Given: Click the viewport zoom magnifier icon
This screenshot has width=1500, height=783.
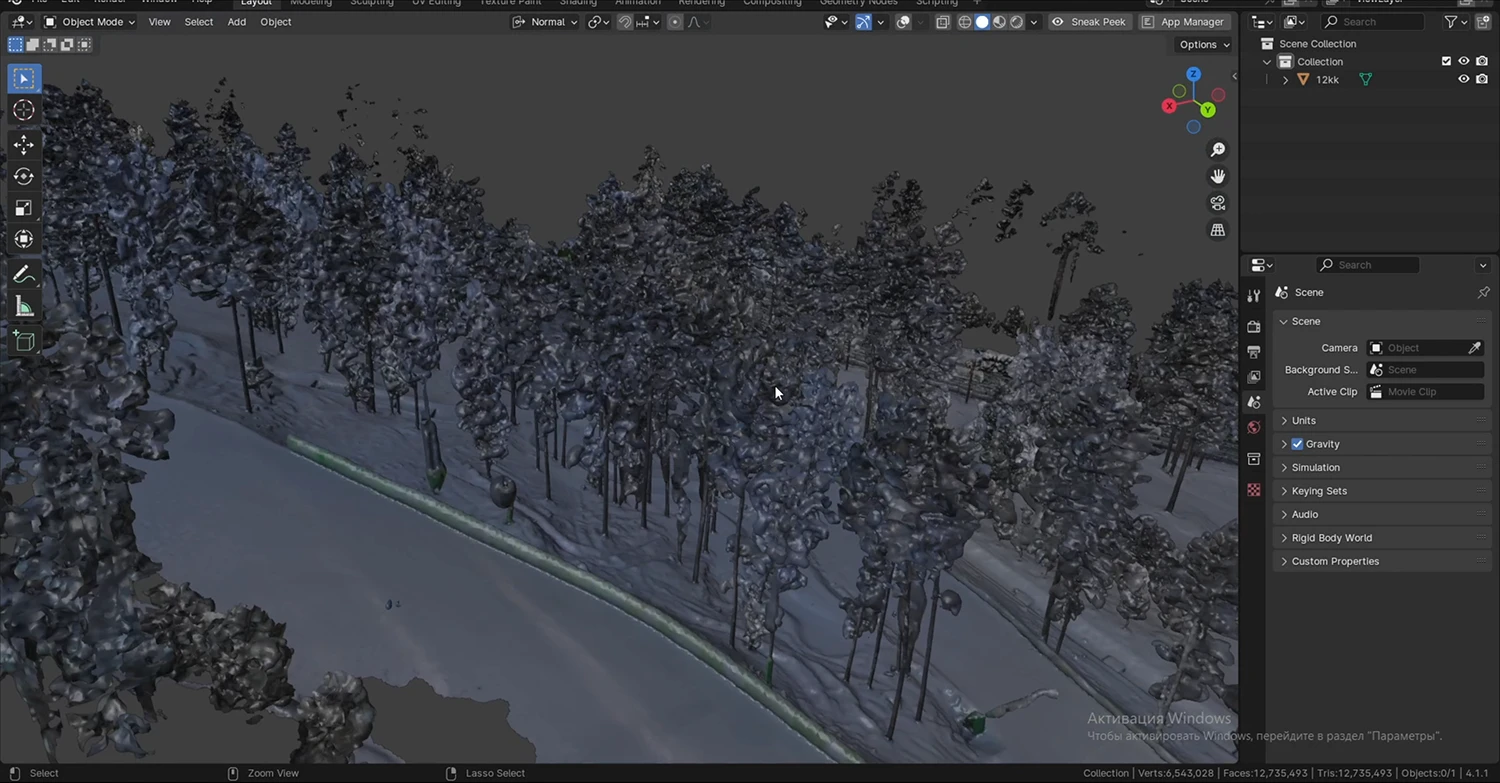Looking at the screenshot, I should (1217, 150).
